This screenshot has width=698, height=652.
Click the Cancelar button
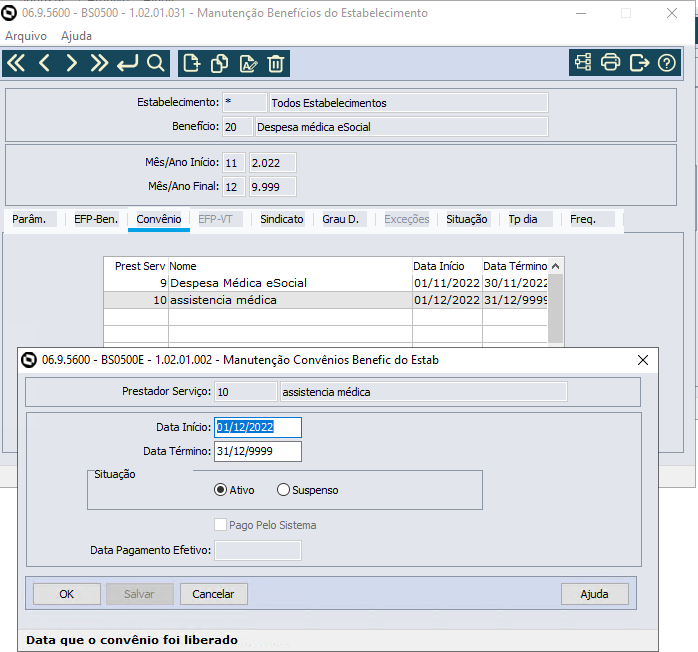(213, 594)
